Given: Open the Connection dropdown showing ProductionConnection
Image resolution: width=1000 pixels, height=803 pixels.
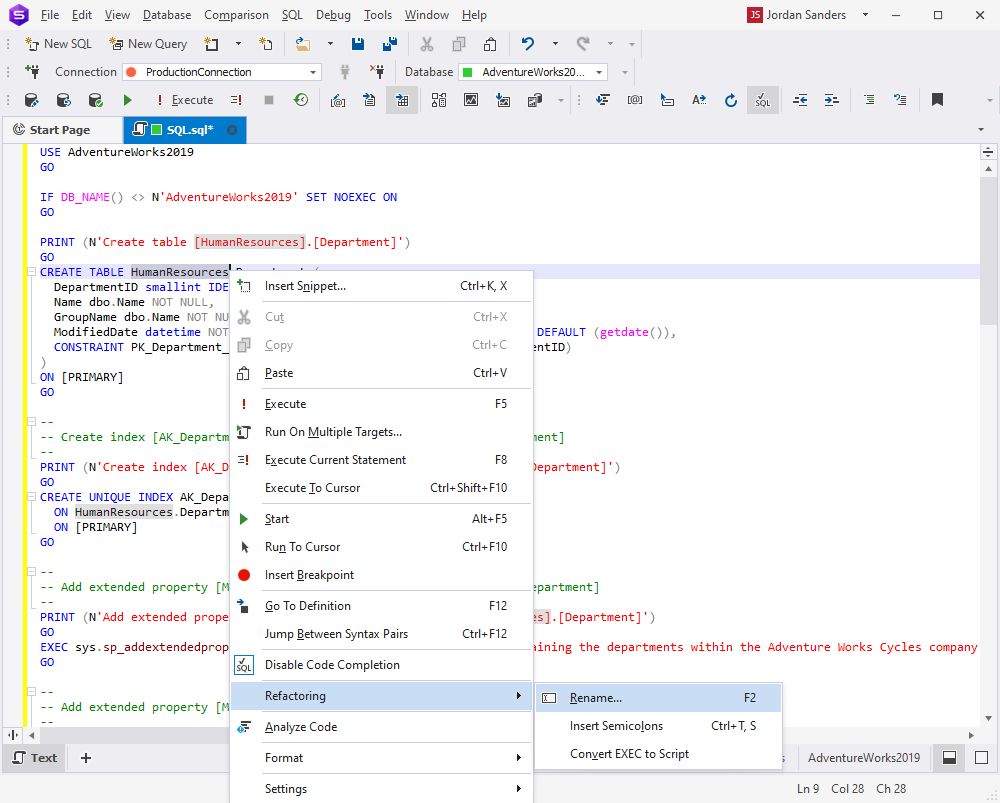Looking at the screenshot, I should [313, 72].
